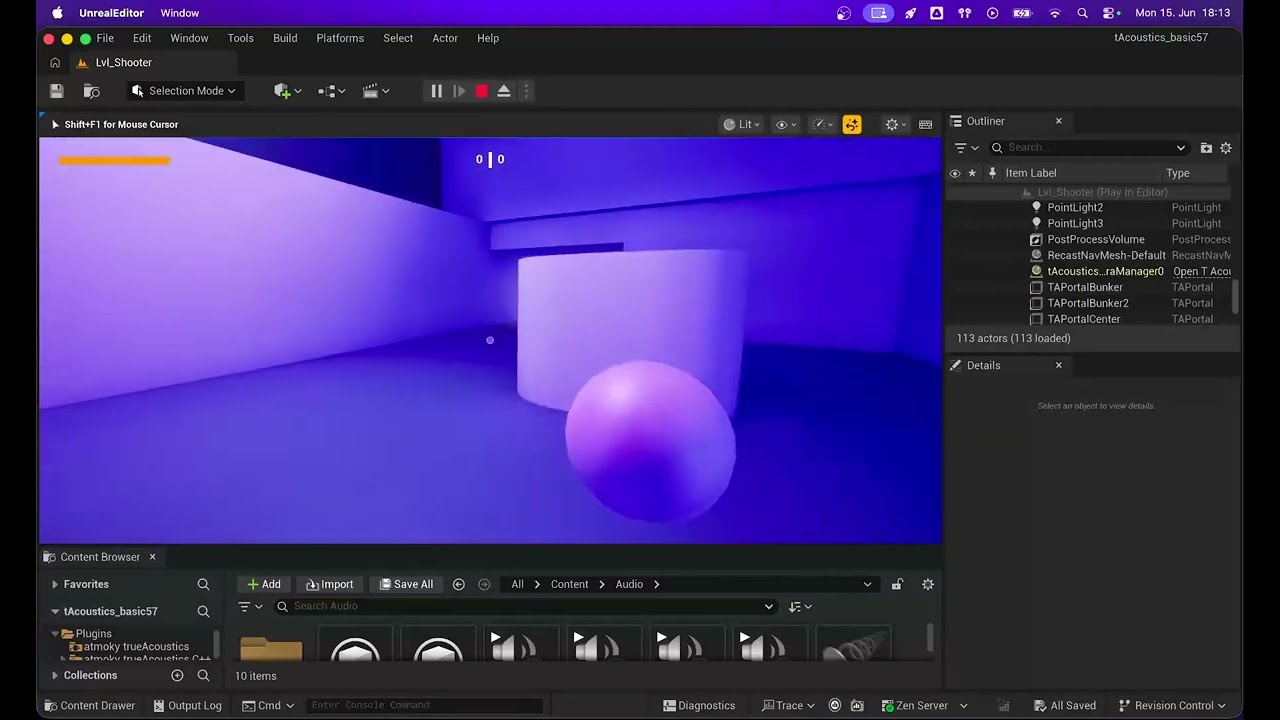Open the Platforms menu
Viewport: 1280px width, 720px height.
pyautogui.click(x=340, y=38)
